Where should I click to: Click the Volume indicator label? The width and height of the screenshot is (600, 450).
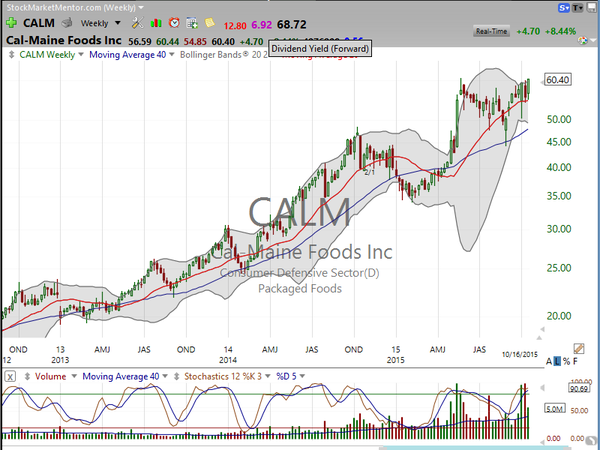(x=51, y=377)
